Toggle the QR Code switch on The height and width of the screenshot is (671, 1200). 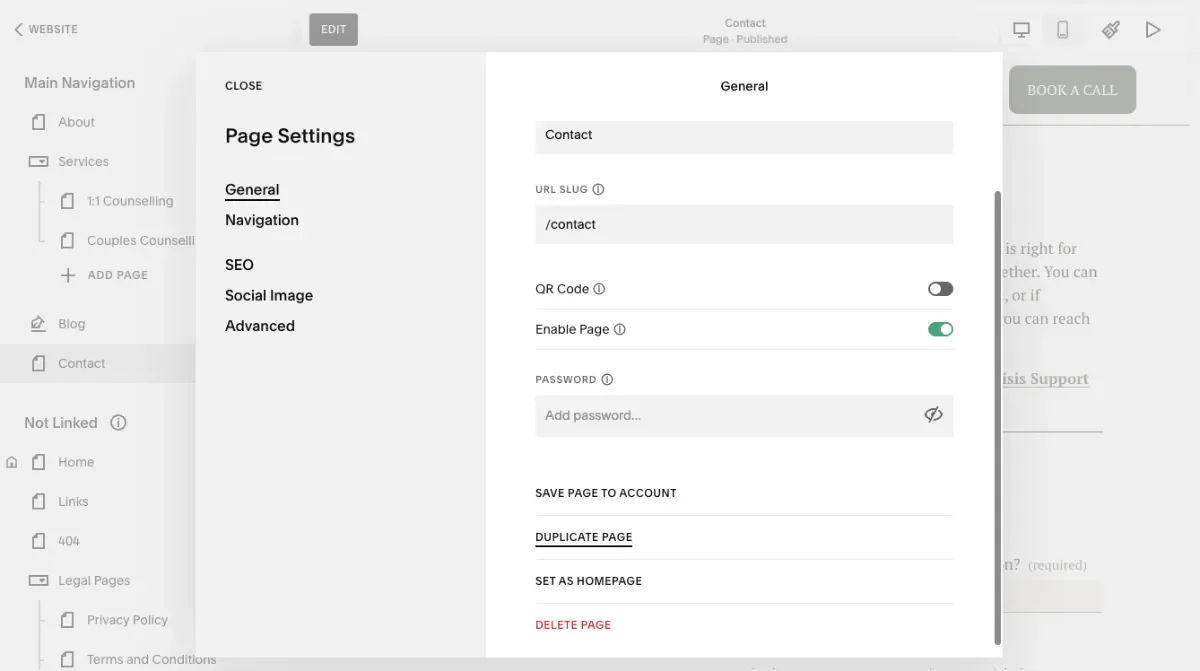(x=940, y=289)
